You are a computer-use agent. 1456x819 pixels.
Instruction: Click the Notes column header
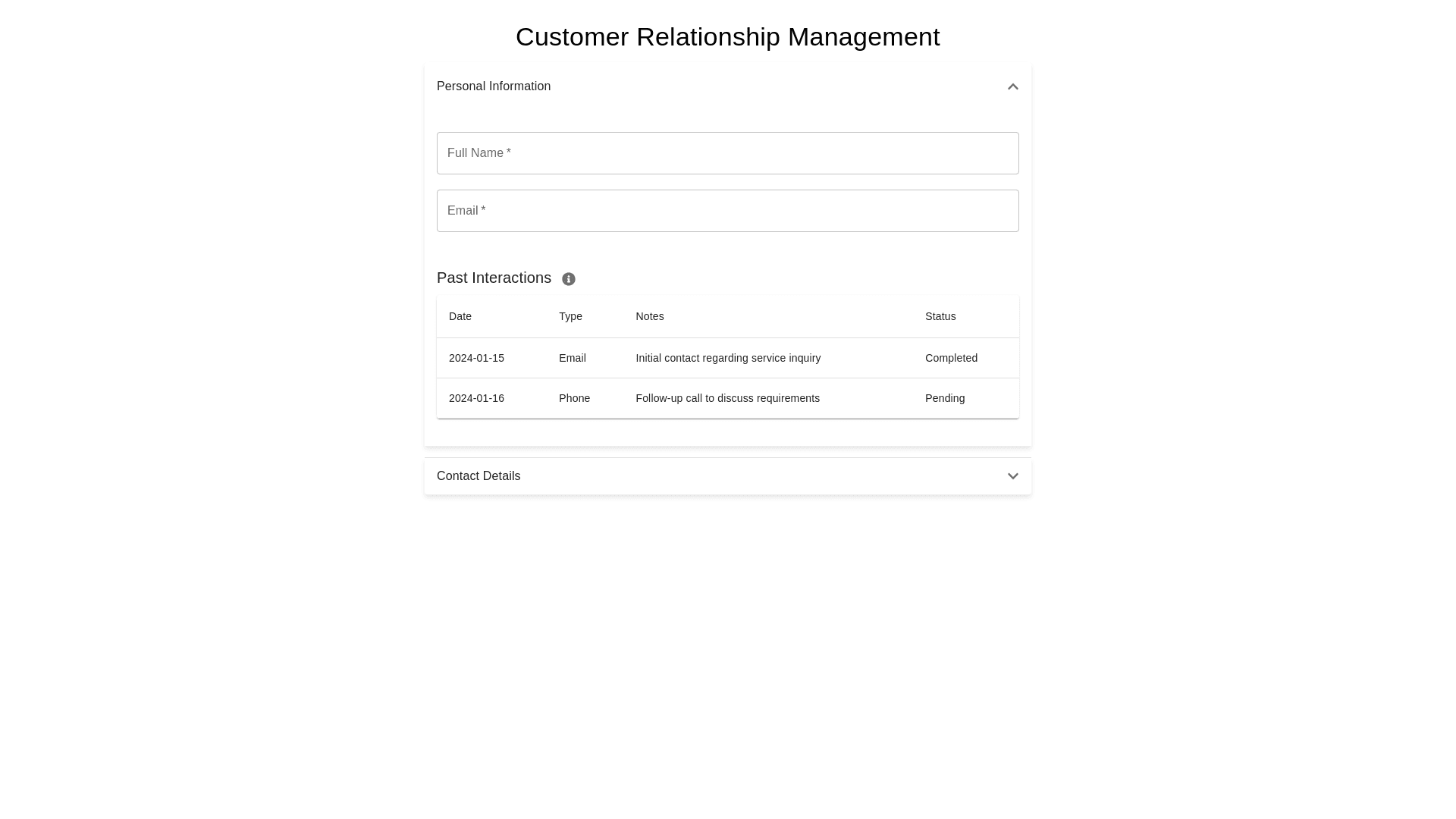(650, 316)
